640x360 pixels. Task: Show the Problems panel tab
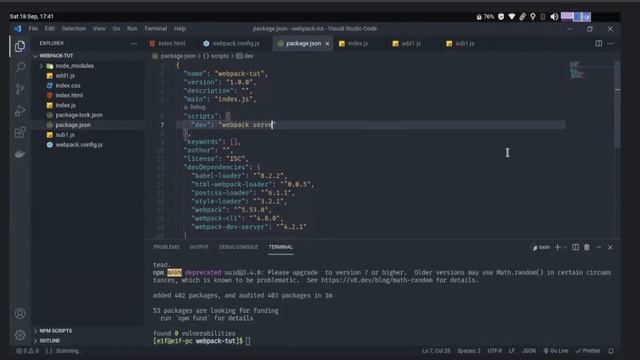(x=166, y=247)
